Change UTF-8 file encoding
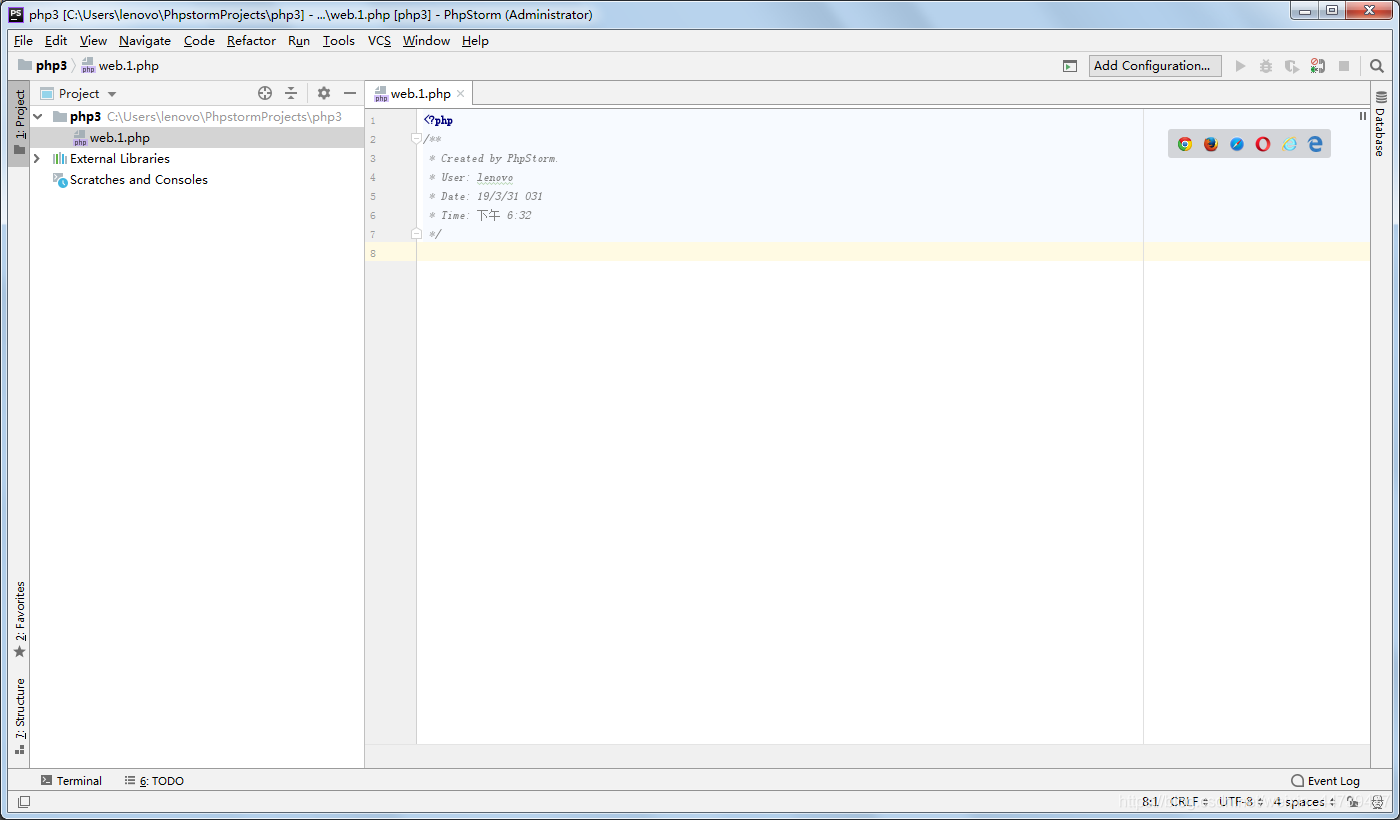Screen dimensions: 1400x820 (1240, 802)
